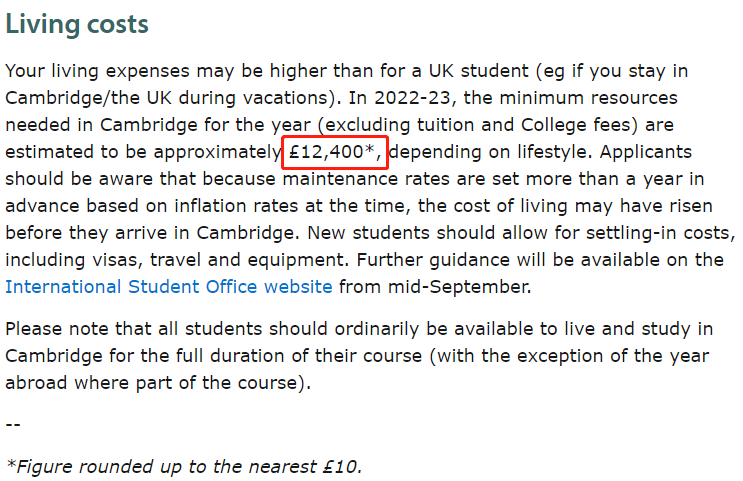The width and height of the screenshot is (743, 481).
Task: Click 'Please note' at the second paragraph start
Action: pos(52,330)
